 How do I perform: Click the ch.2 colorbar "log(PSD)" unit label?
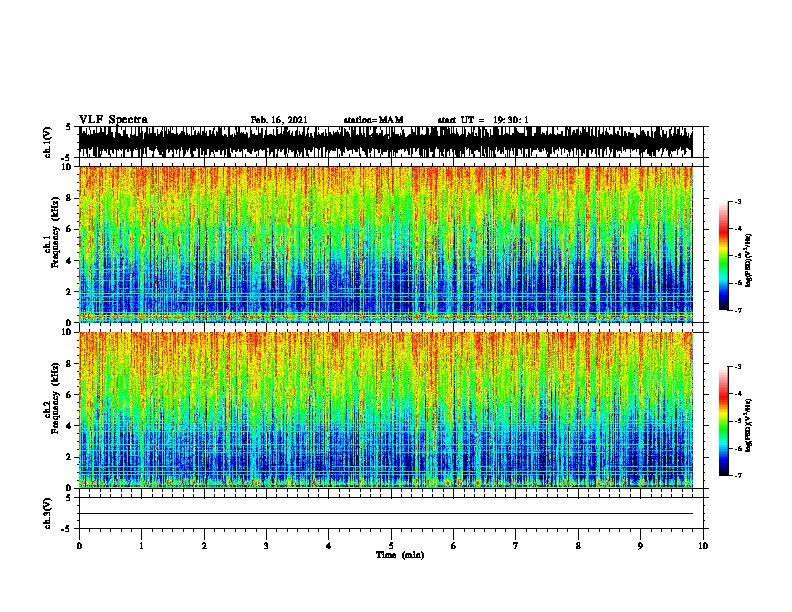click(748, 425)
